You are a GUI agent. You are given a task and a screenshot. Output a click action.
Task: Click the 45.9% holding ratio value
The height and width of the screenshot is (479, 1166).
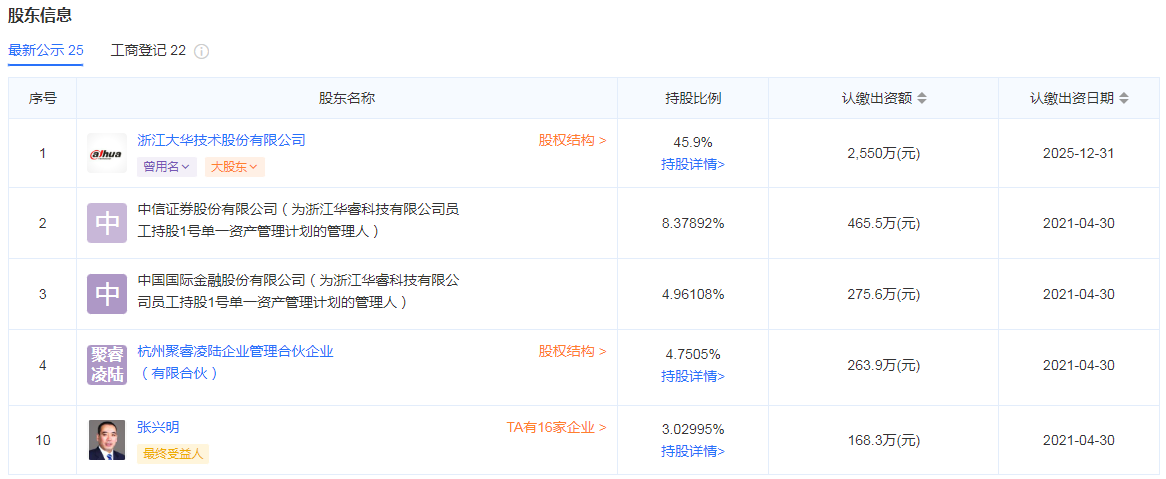(x=693, y=142)
